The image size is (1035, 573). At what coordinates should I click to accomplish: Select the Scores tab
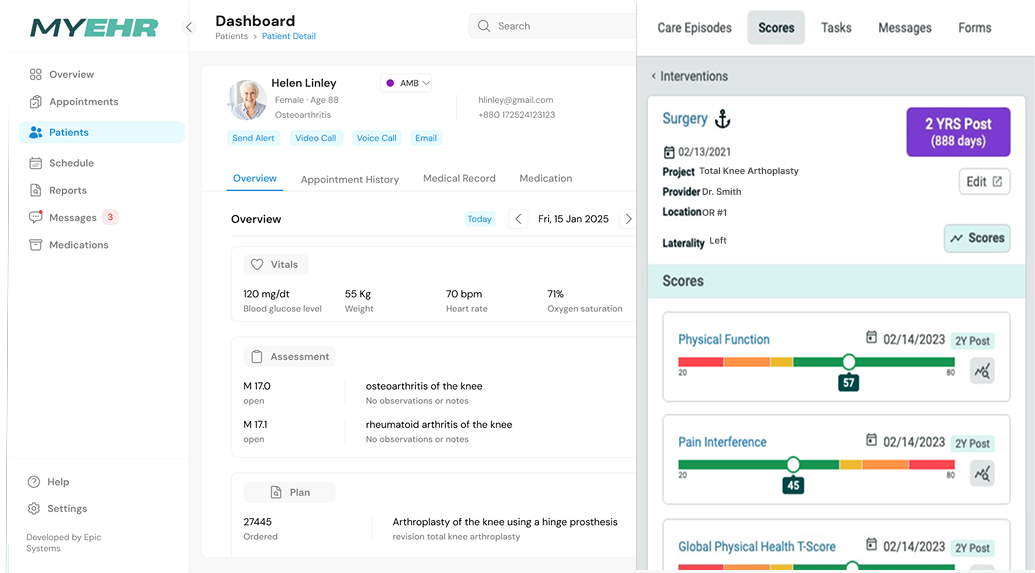pos(776,28)
